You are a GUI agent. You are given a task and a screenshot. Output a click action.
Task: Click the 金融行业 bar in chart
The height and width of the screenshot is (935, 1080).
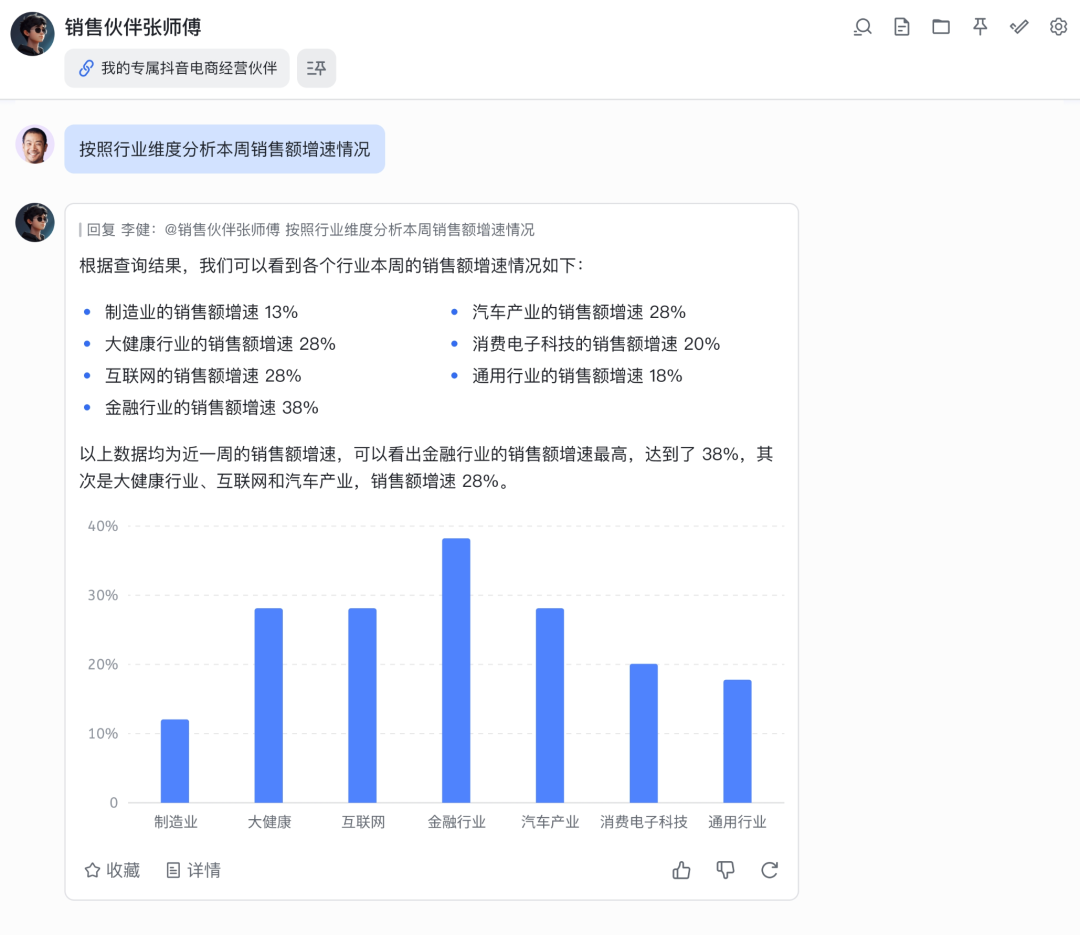456,670
